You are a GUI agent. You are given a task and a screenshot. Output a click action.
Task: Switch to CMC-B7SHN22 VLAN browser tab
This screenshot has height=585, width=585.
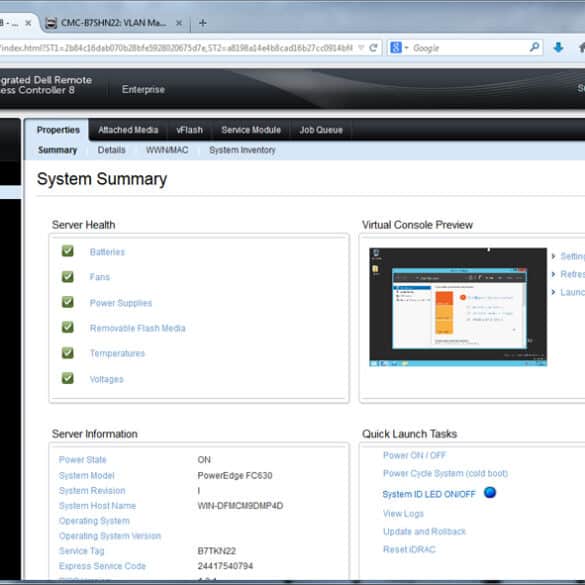[x=113, y=23]
